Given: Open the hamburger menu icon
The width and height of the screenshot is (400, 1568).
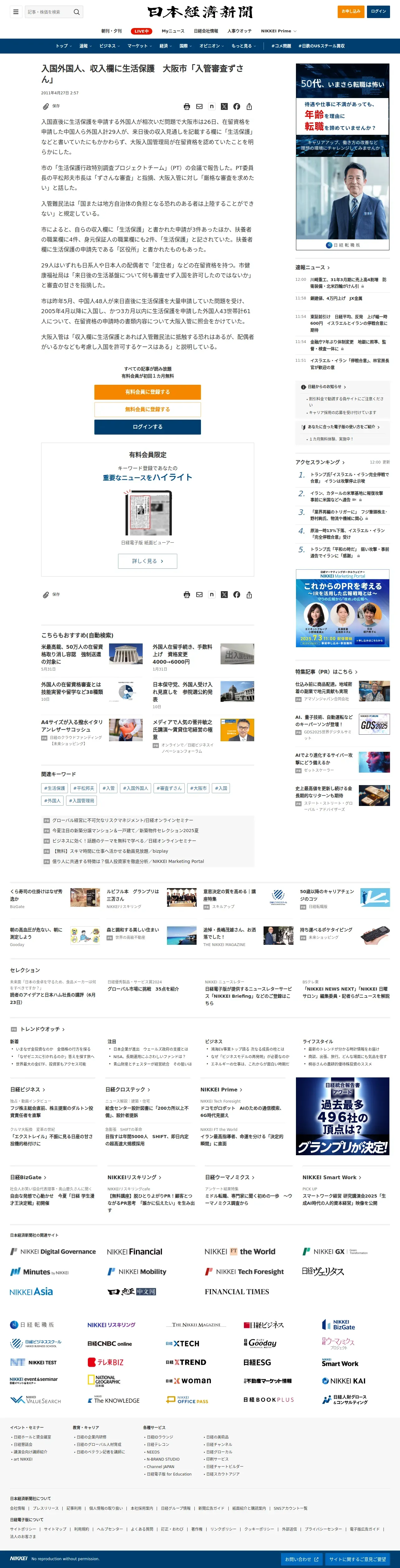Looking at the screenshot, I should tap(15, 12).
